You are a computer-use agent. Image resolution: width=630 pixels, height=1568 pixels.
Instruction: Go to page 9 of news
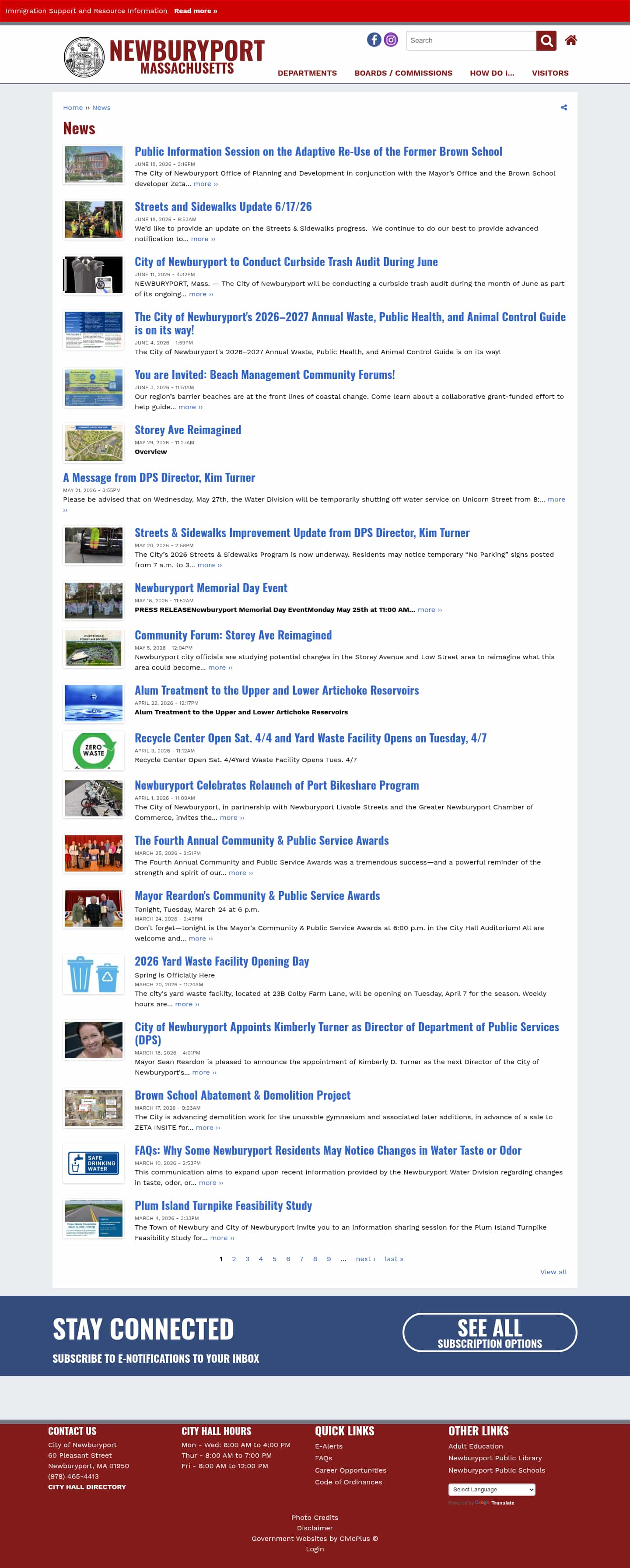pyautogui.click(x=329, y=1259)
